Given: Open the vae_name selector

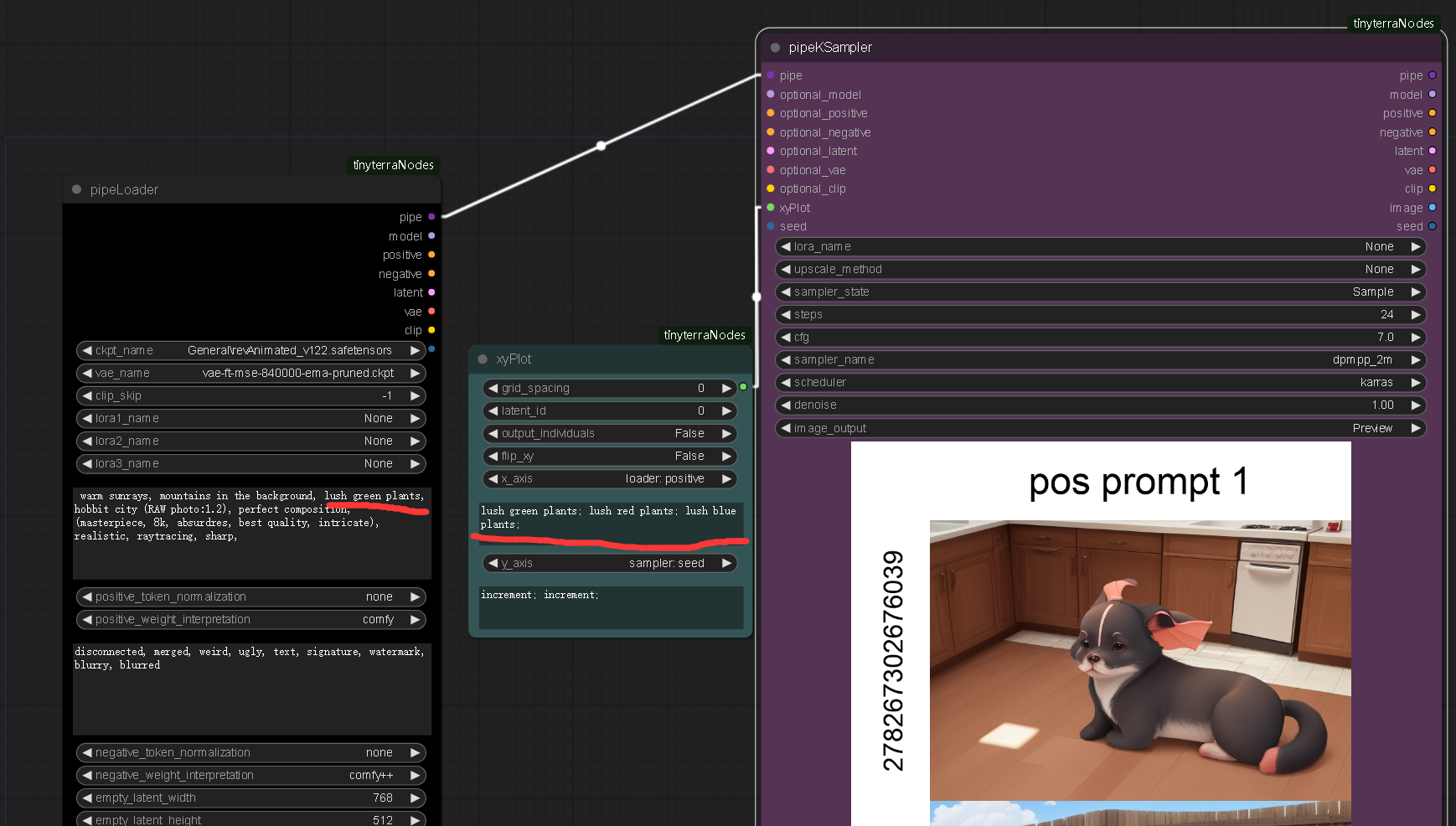Looking at the screenshot, I should (x=250, y=373).
